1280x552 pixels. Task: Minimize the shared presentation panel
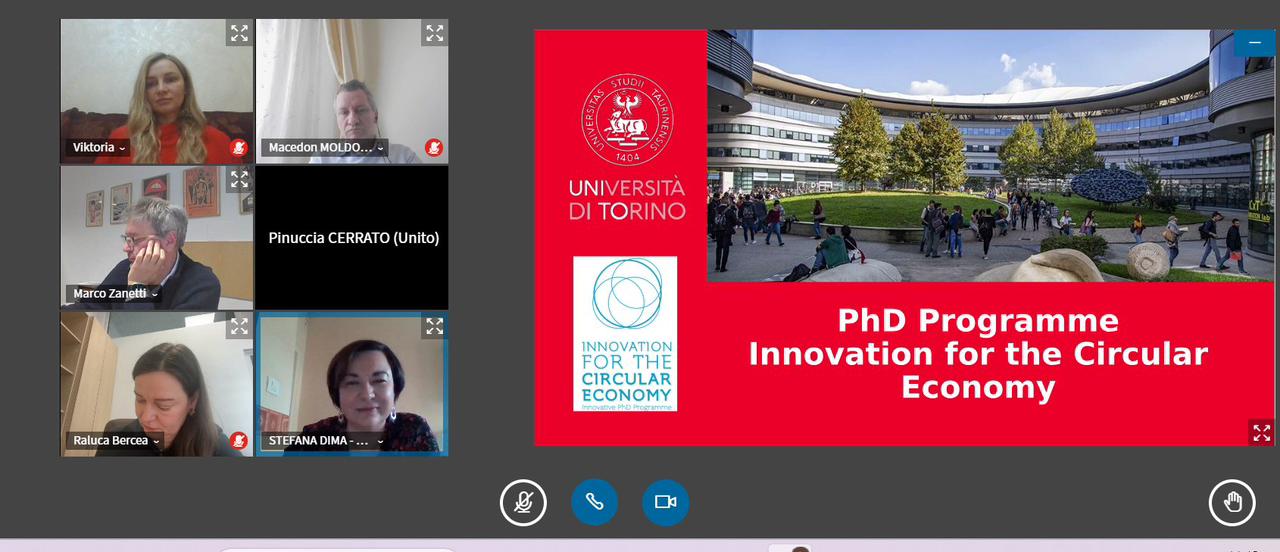coord(1254,43)
